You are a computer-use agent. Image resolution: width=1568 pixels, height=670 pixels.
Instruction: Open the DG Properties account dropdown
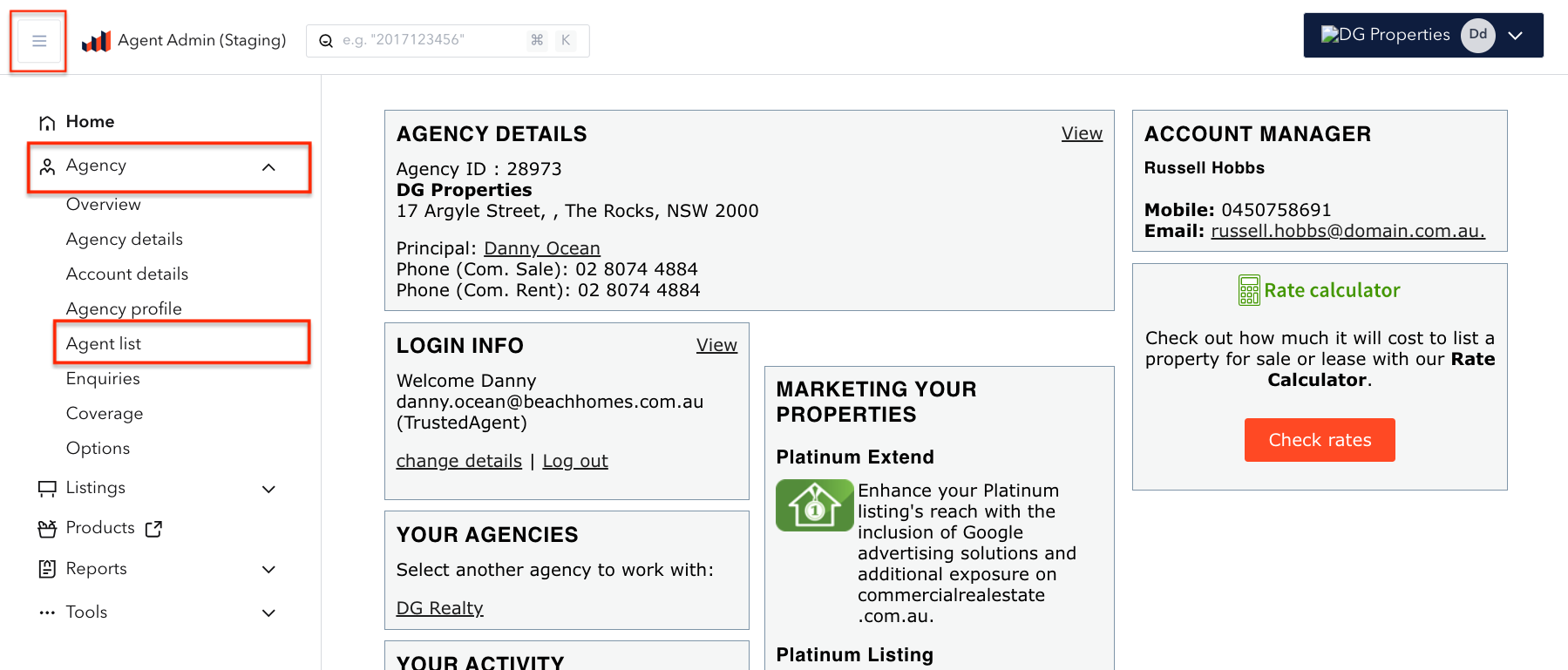point(1515,36)
